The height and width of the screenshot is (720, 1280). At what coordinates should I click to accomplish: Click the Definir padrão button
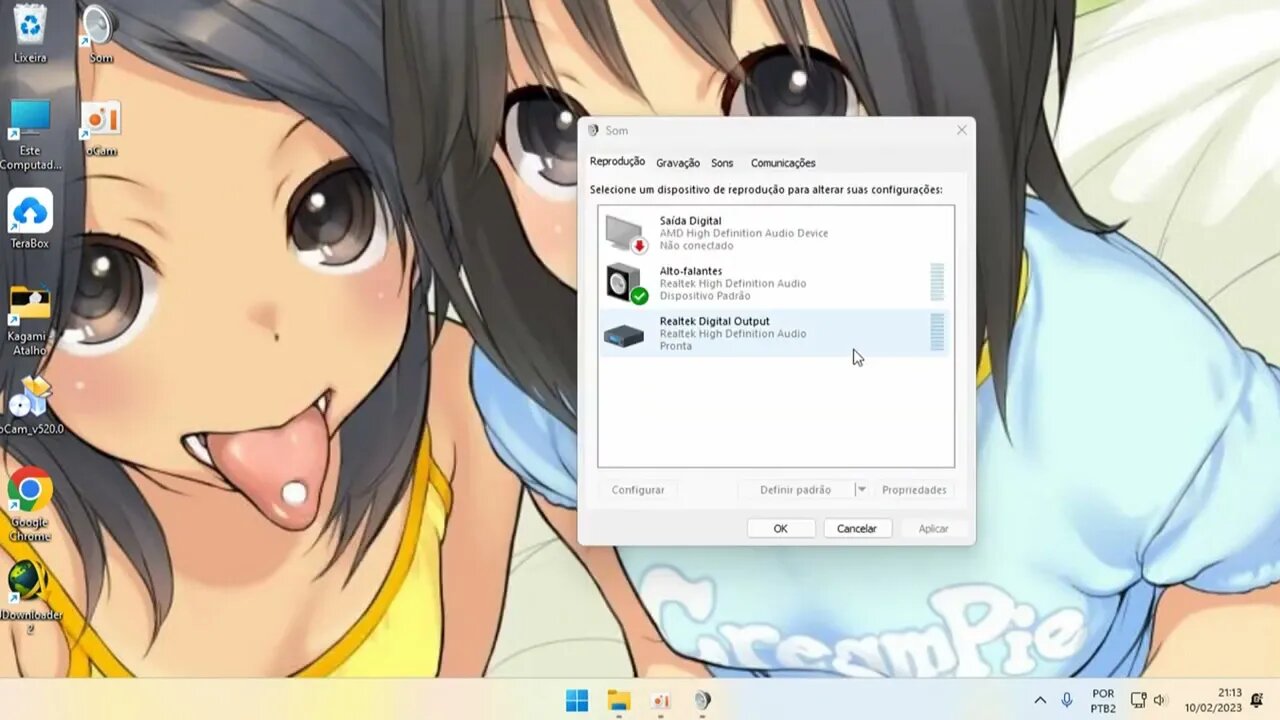coord(796,490)
